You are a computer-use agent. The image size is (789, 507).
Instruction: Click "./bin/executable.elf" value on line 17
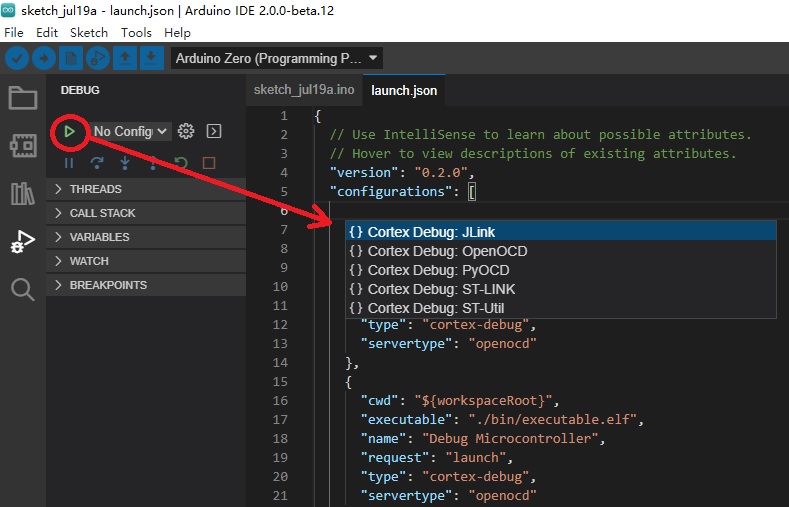(553, 419)
